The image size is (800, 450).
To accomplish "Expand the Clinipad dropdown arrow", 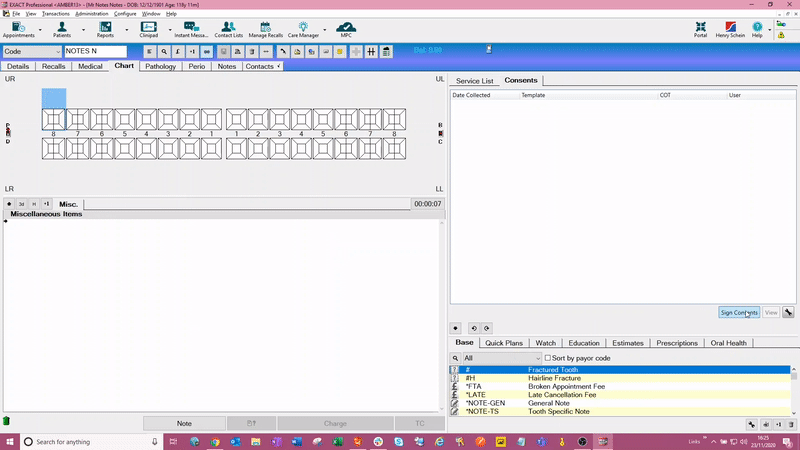I will (x=170, y=30).
